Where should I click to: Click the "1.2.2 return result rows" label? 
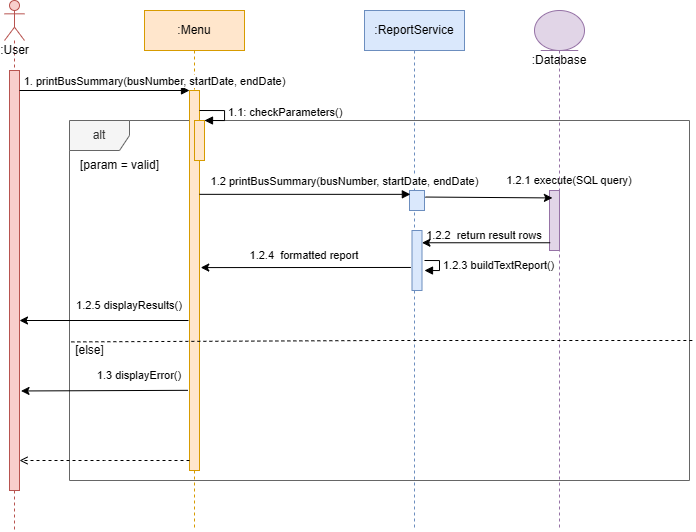(x=484, y=235)
